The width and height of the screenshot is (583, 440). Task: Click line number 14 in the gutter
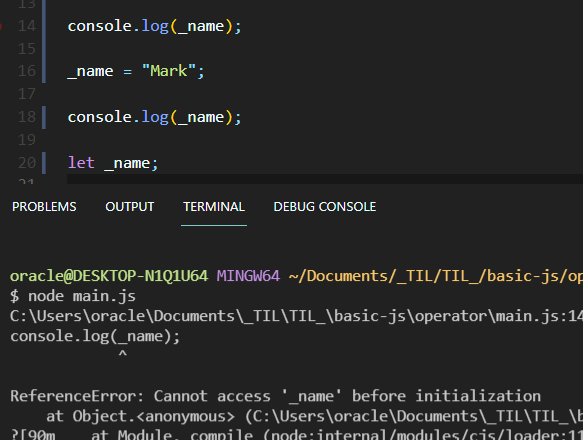pos(27,26)
